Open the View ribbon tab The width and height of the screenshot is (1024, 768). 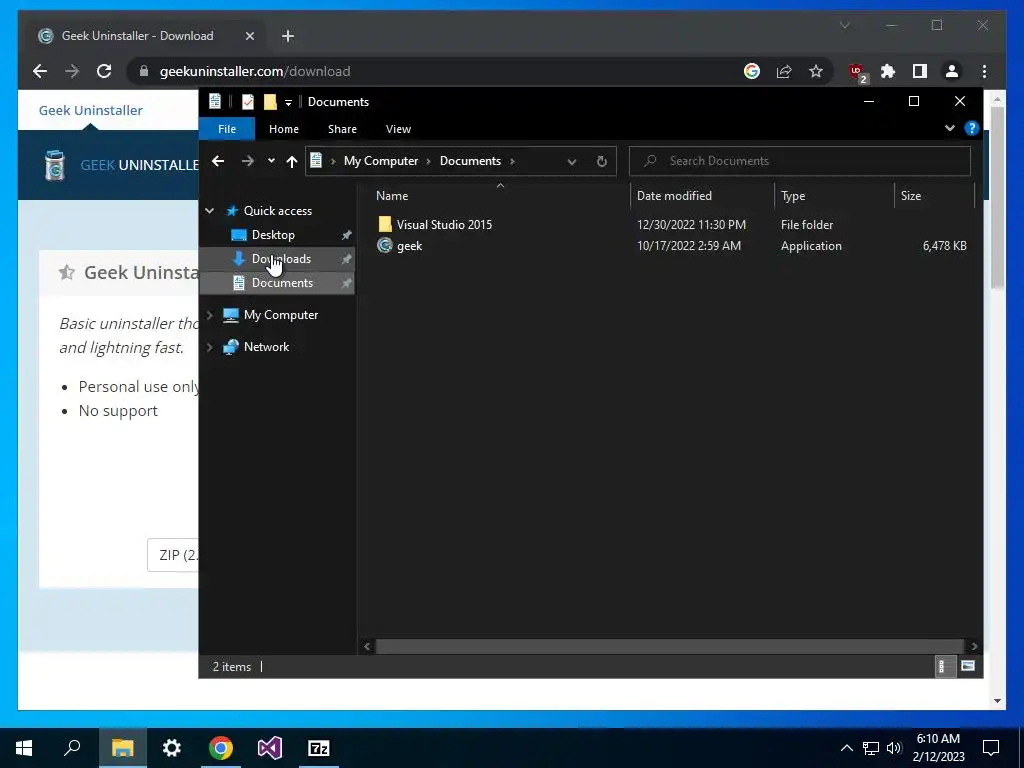398,129
